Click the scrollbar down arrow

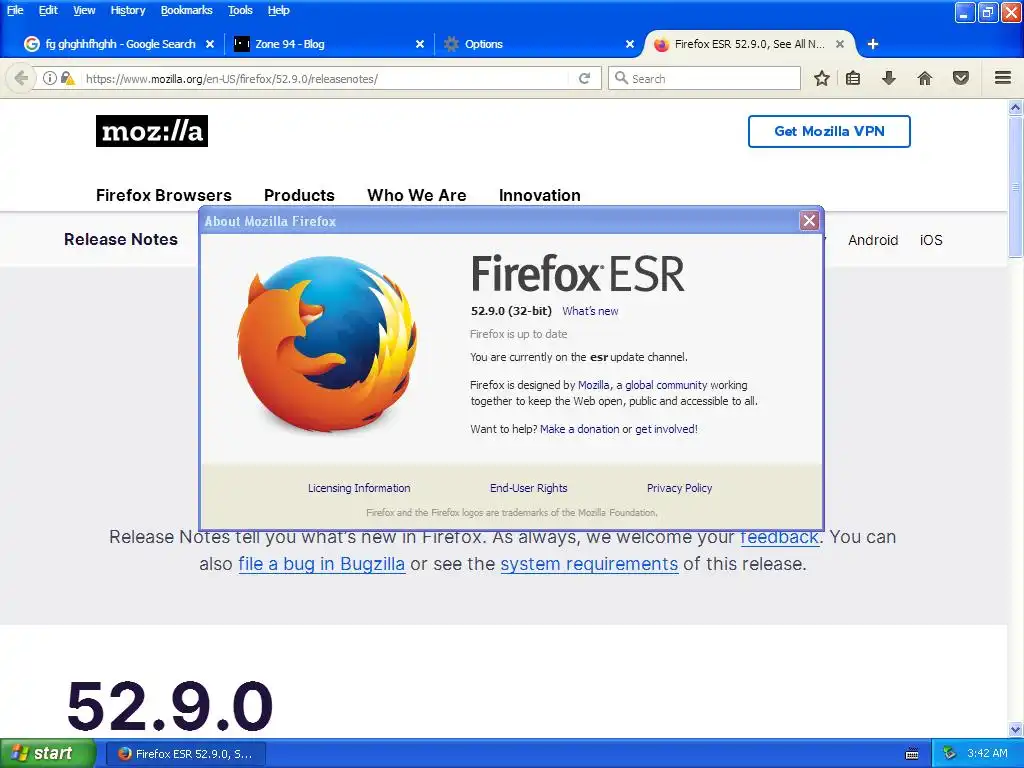click(1016, 730)
